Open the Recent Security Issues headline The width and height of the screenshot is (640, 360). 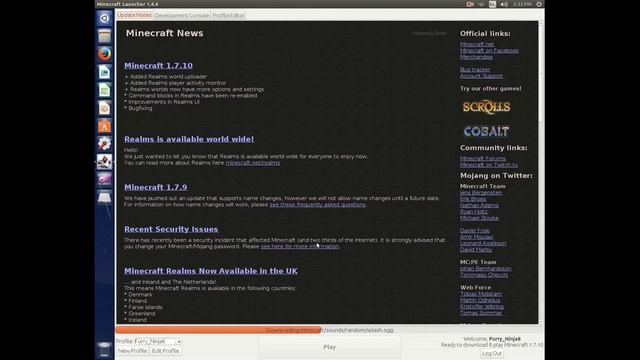[171, 229]
